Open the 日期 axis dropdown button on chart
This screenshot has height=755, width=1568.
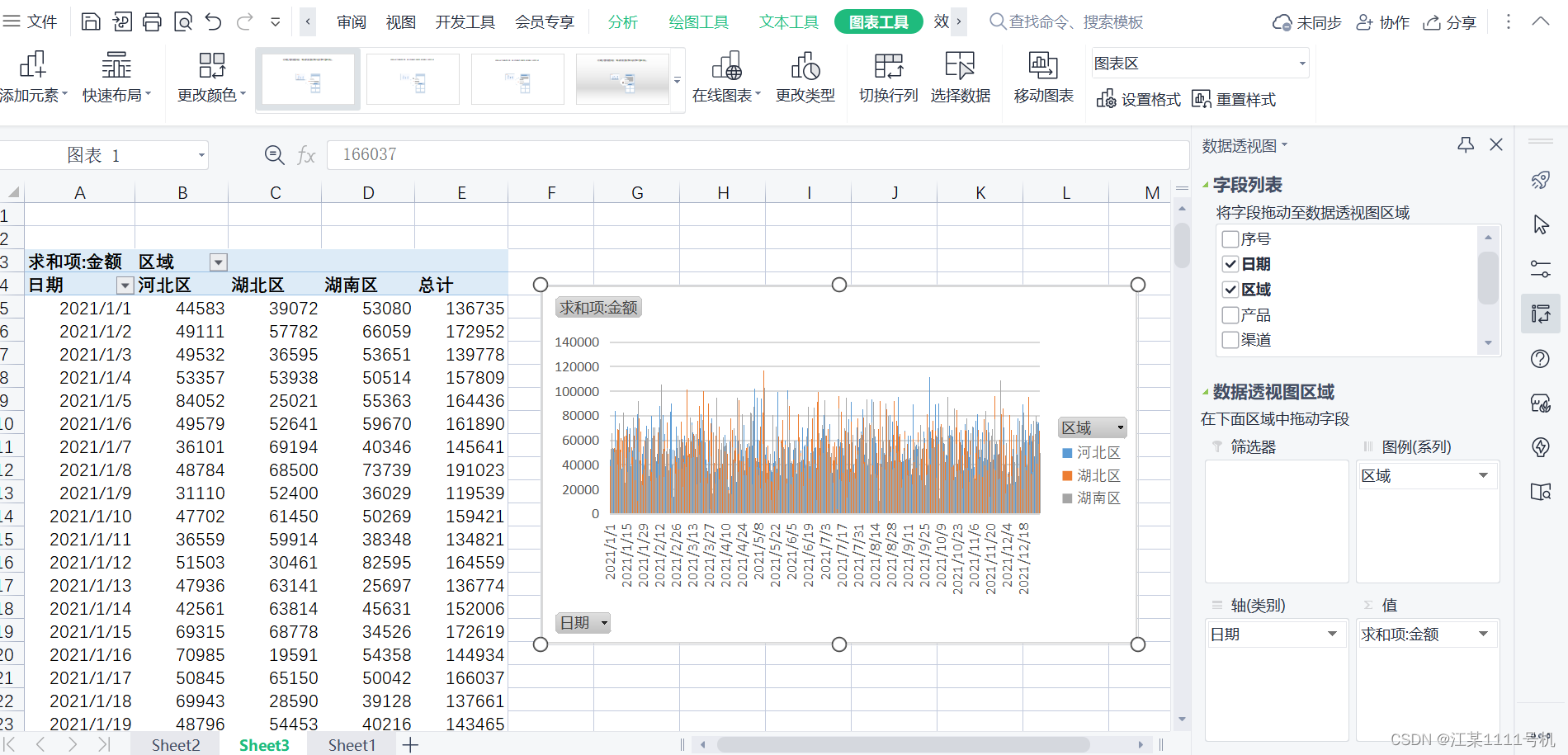(x=583, y=623)
